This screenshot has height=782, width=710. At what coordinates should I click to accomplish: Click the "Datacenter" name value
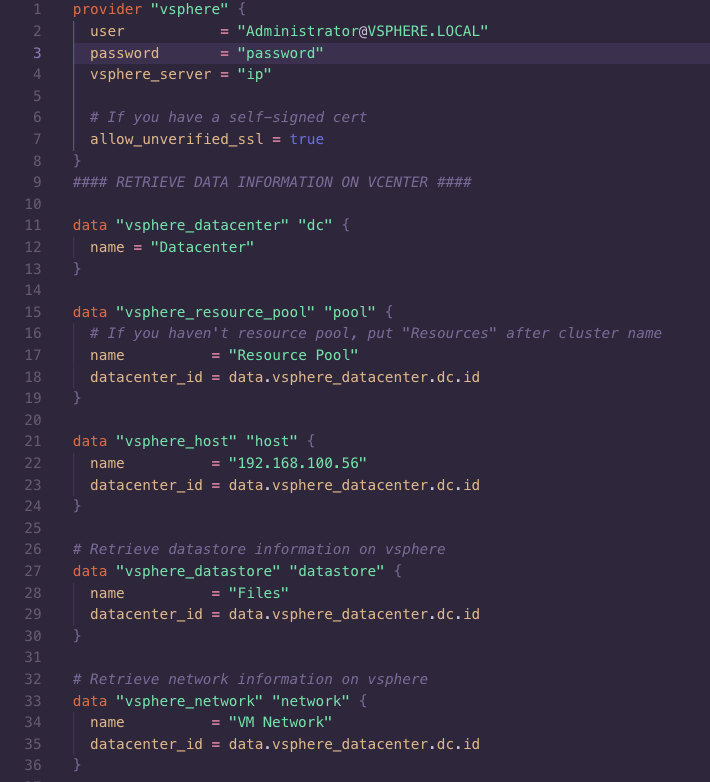pyautogui.click(x=202, y=247)
